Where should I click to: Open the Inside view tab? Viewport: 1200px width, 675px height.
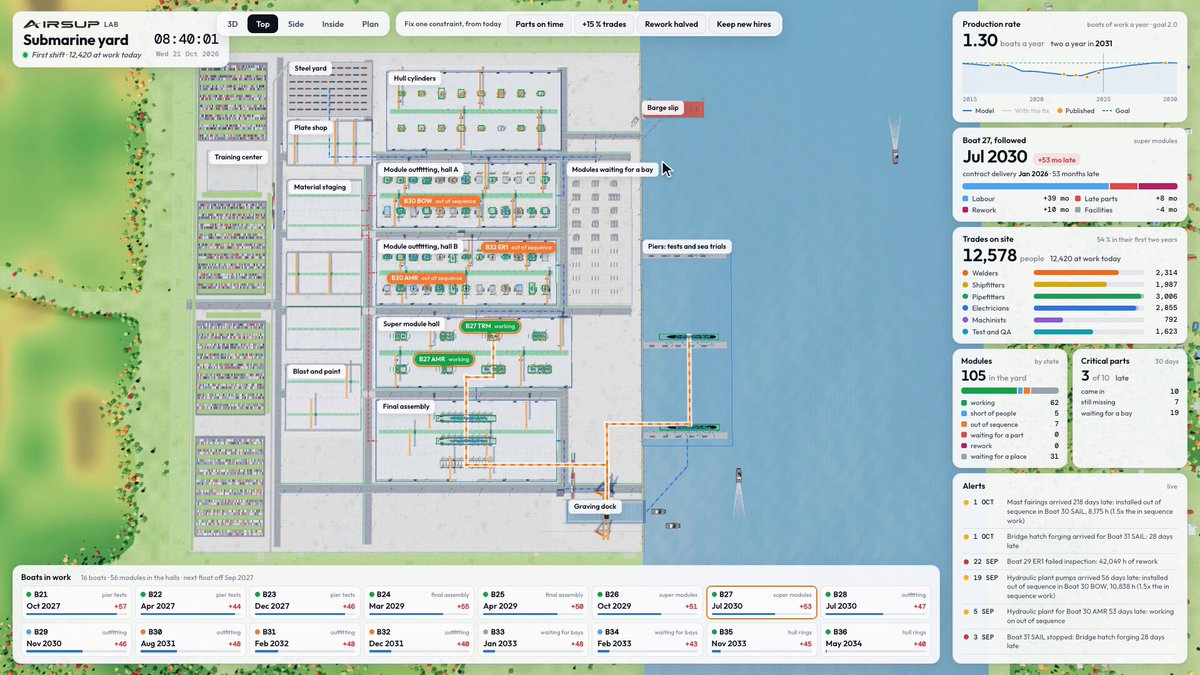tap(333, 24)
